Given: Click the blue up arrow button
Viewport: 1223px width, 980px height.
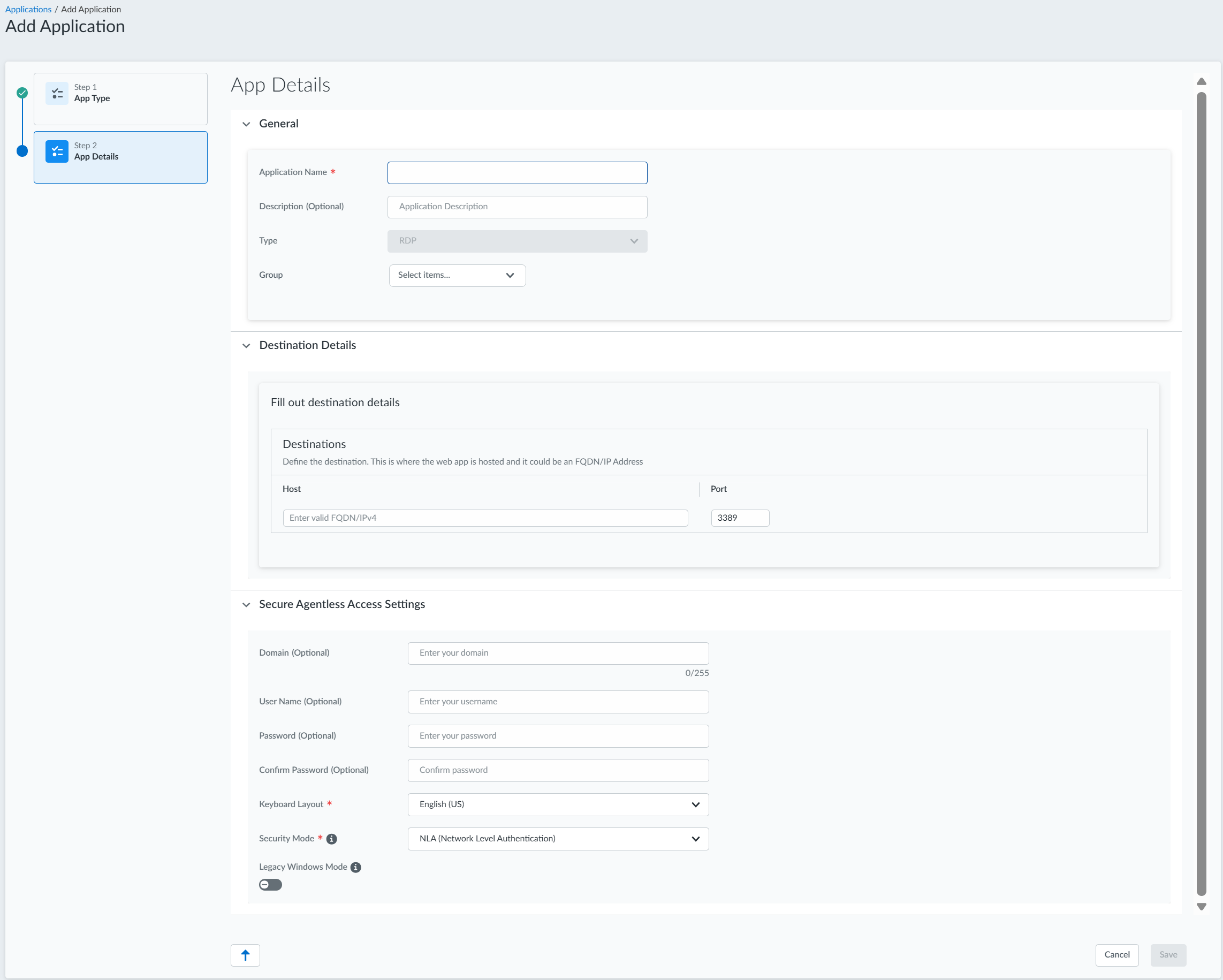Looking at the screenshot, I should 245,955.
